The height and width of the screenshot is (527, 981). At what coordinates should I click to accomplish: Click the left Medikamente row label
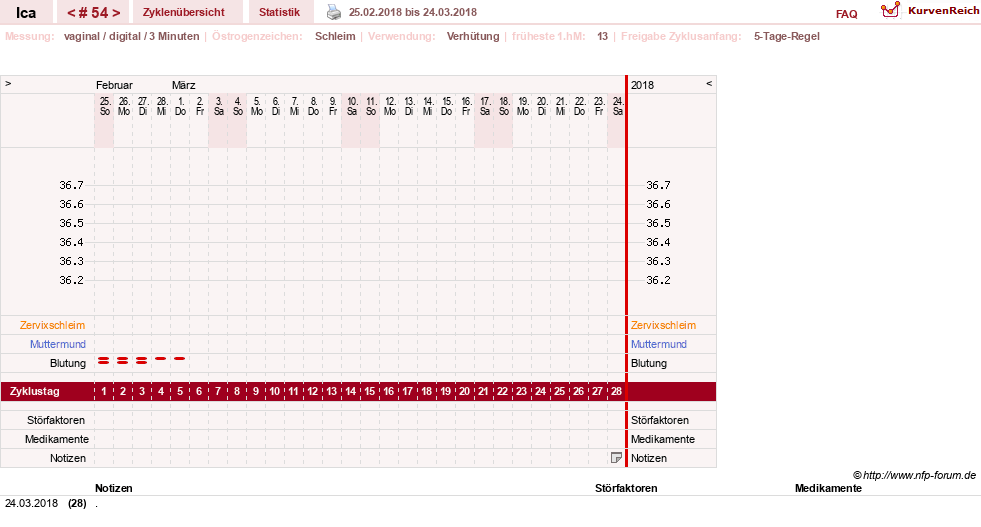click(57, 439)
